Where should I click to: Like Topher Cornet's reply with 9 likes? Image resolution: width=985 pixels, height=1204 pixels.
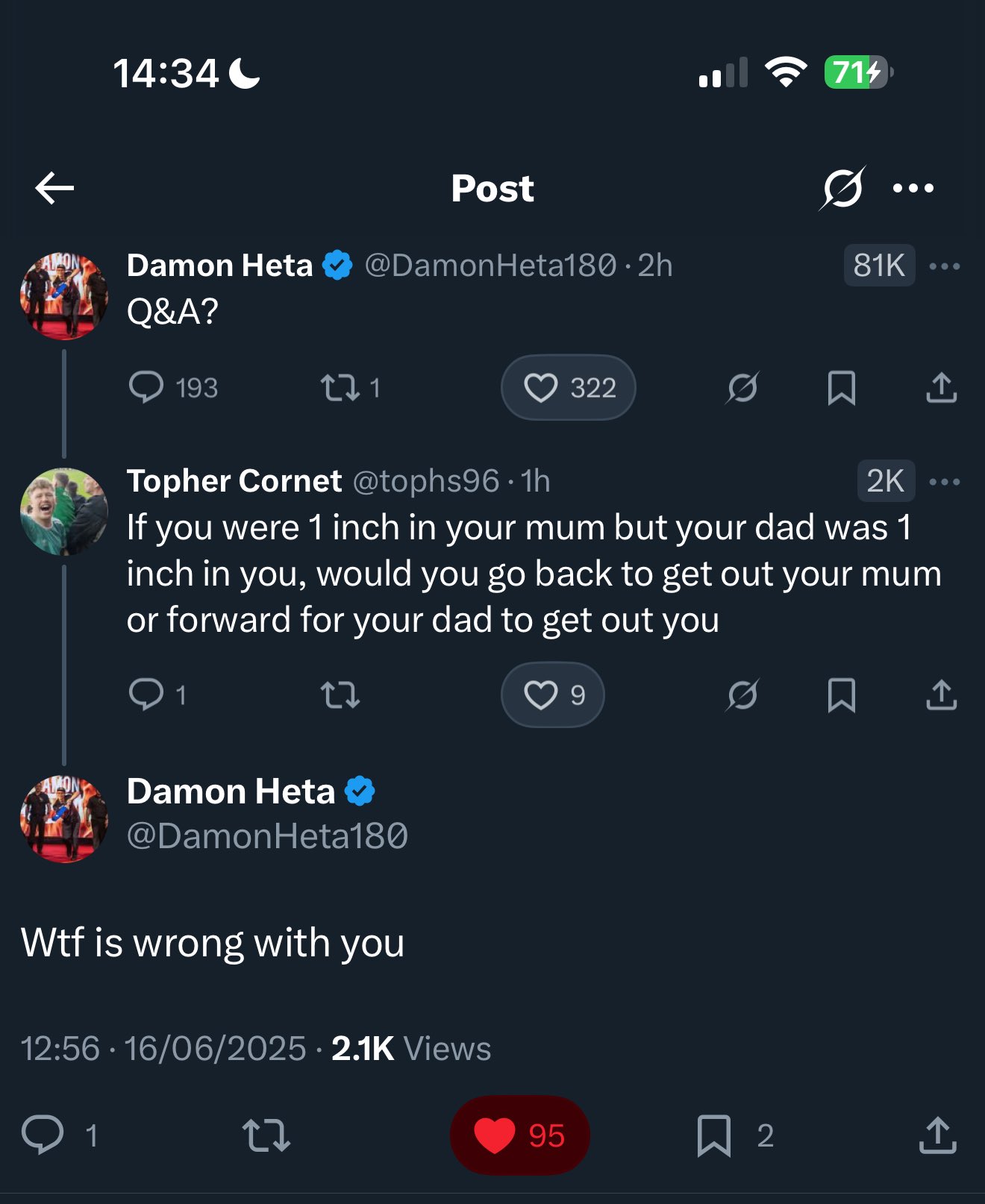pos(553,695)
